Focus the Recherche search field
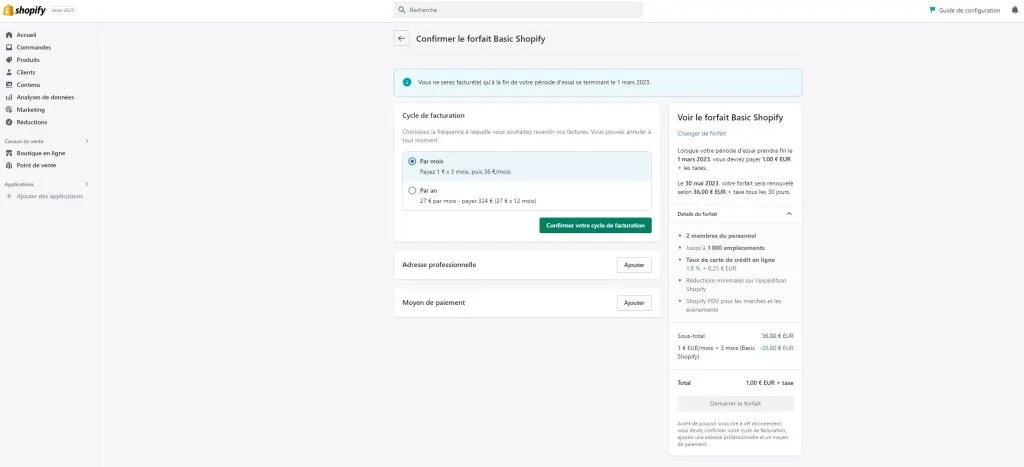This screenshot has height=467, width=1024. pyautogui.click(x=518, y=10)
